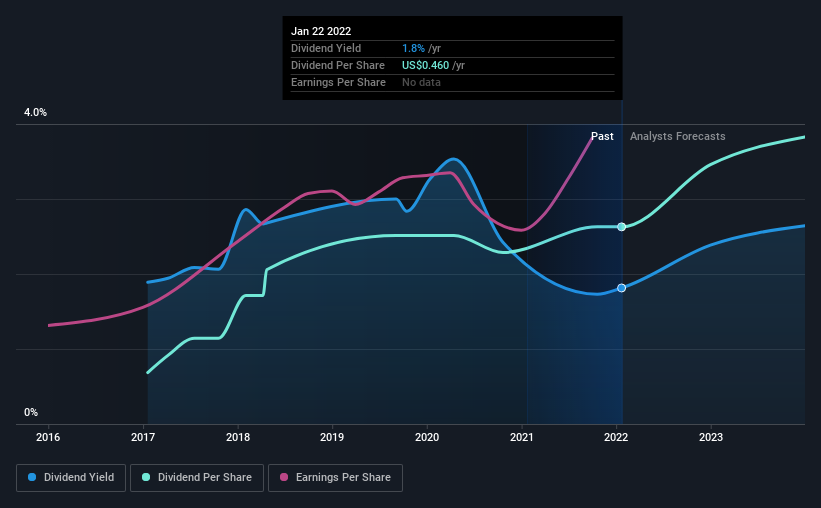This screenshot has width=821, height=508.
Task: Click the US$0.460 Dividend Per Share value
Action: pos(425,65)
